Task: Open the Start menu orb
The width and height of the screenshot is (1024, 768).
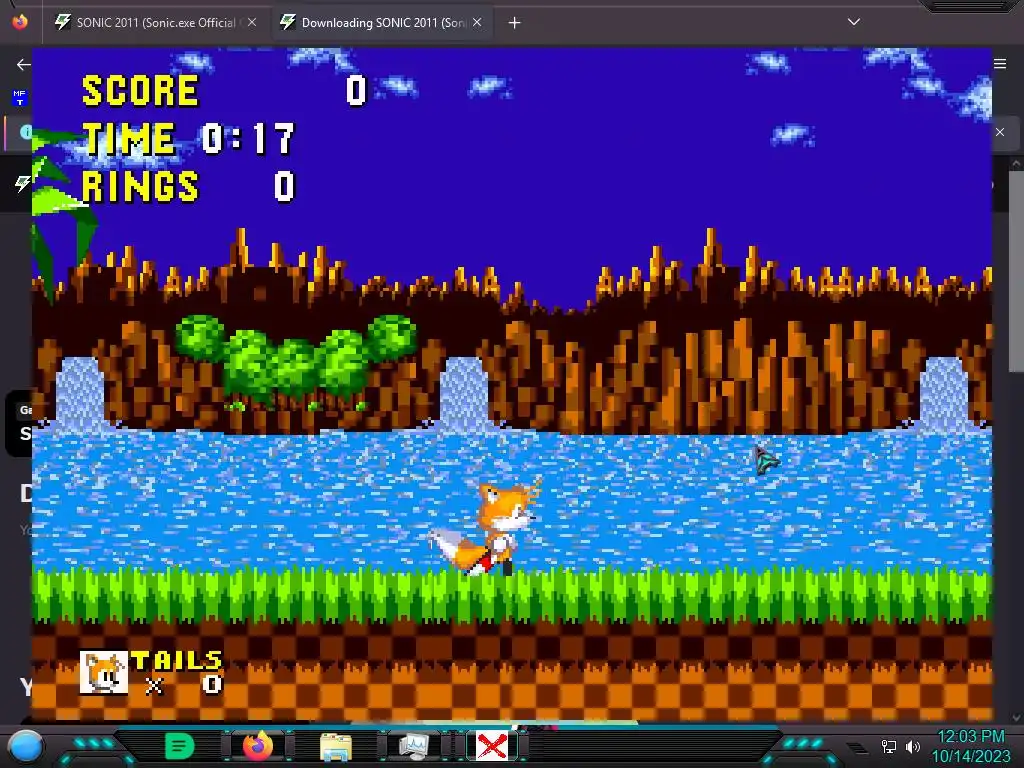Action: [x=25, y=746]
